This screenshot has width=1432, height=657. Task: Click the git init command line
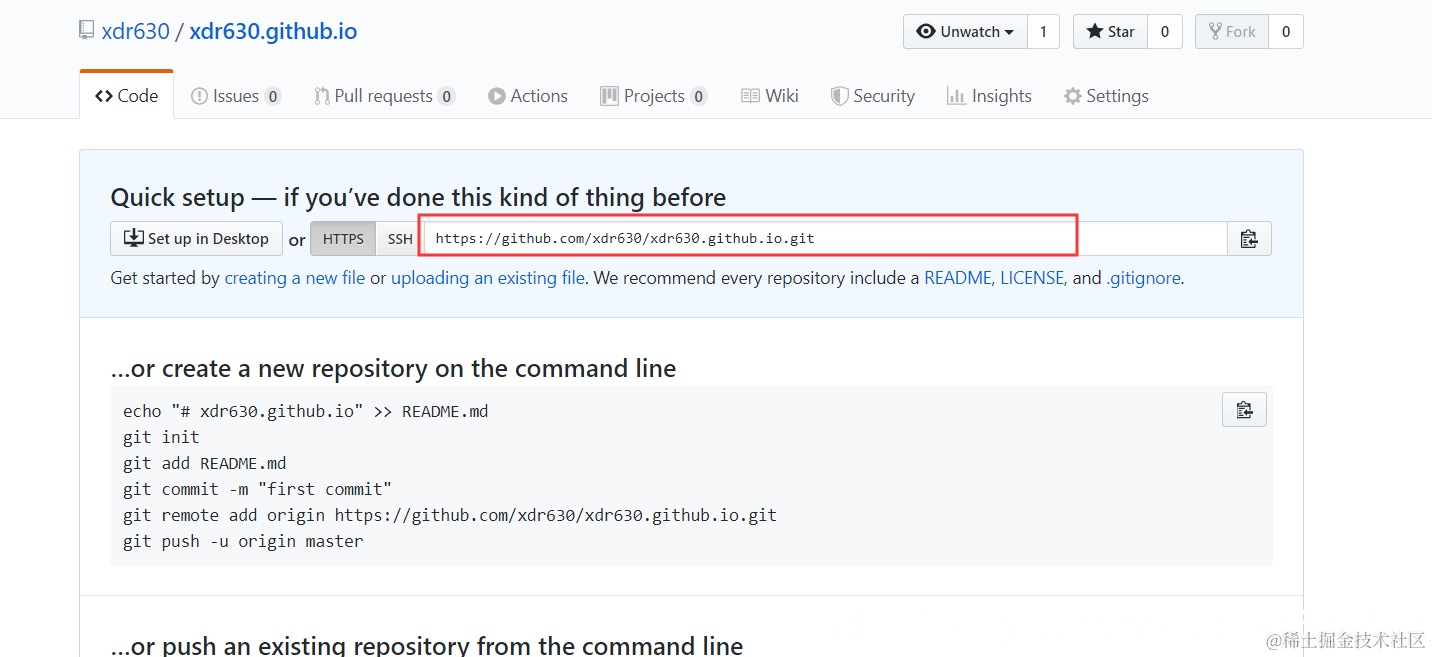(x=161, y=437)
